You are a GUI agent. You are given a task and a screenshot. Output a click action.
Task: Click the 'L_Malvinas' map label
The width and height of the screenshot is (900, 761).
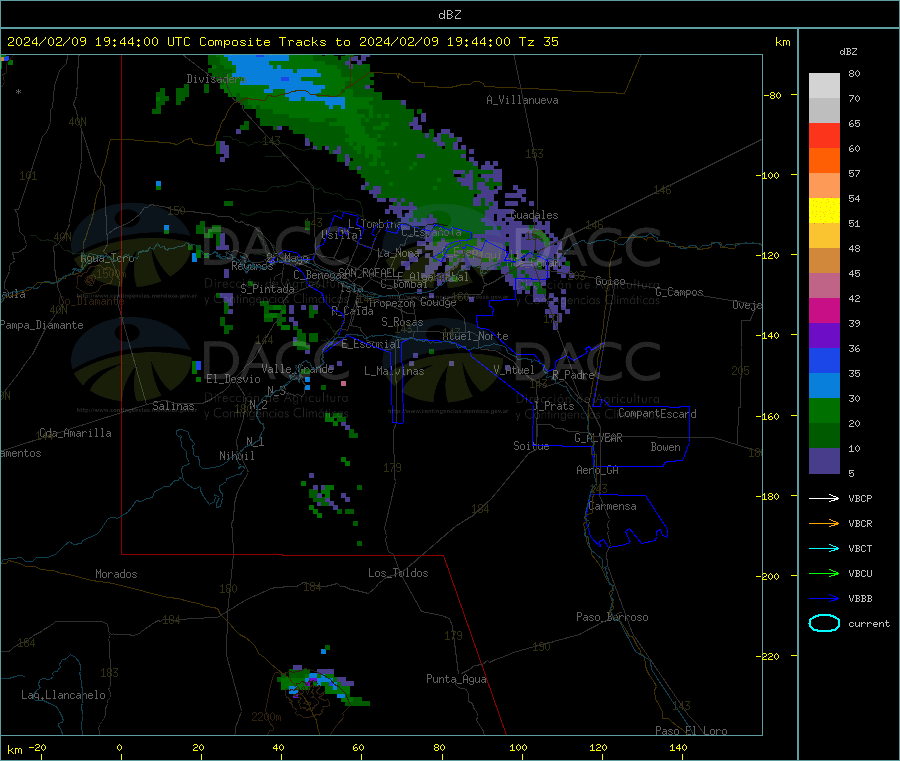394,371
